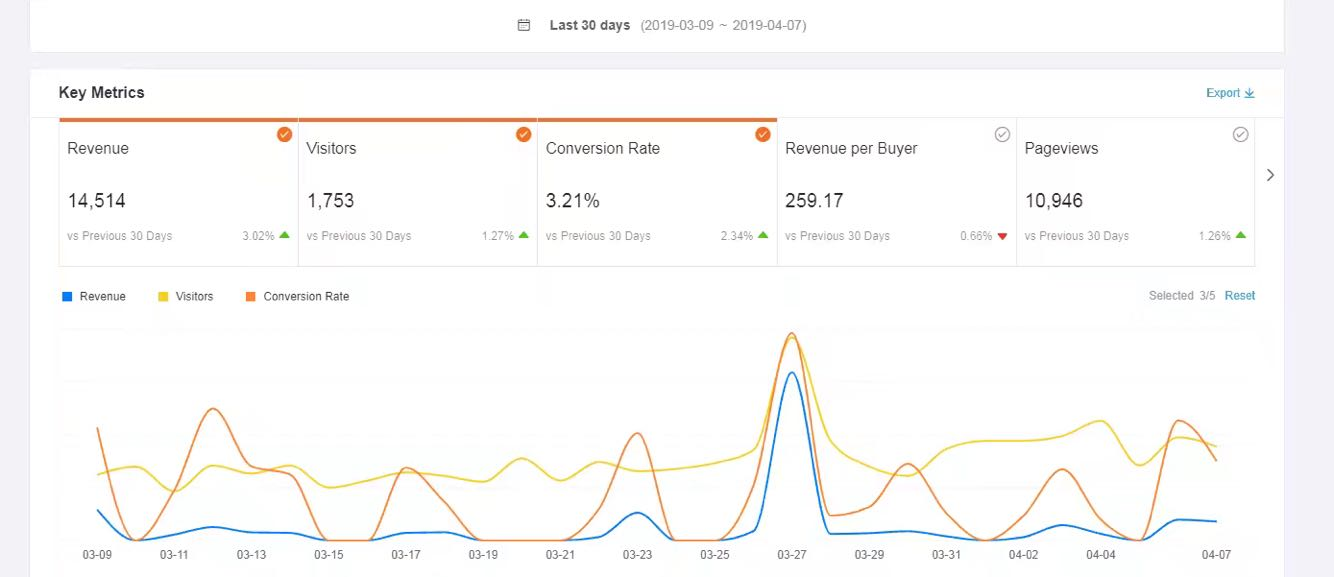Click the green up arrow in Conversion Rate card
The width and height of the screenshot is (1334, 577).
pos(763,235)
